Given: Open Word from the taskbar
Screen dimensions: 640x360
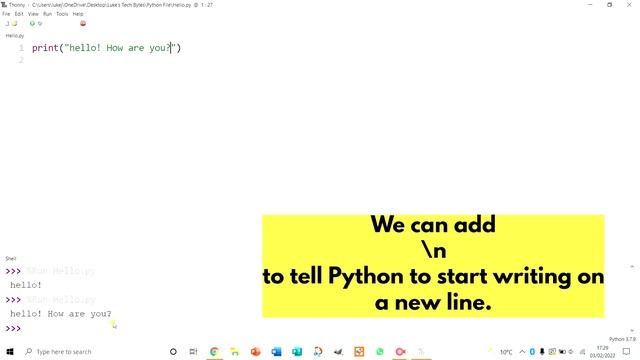Looking at the screenshot, I should pyautogui.click(x=276, y=351).
